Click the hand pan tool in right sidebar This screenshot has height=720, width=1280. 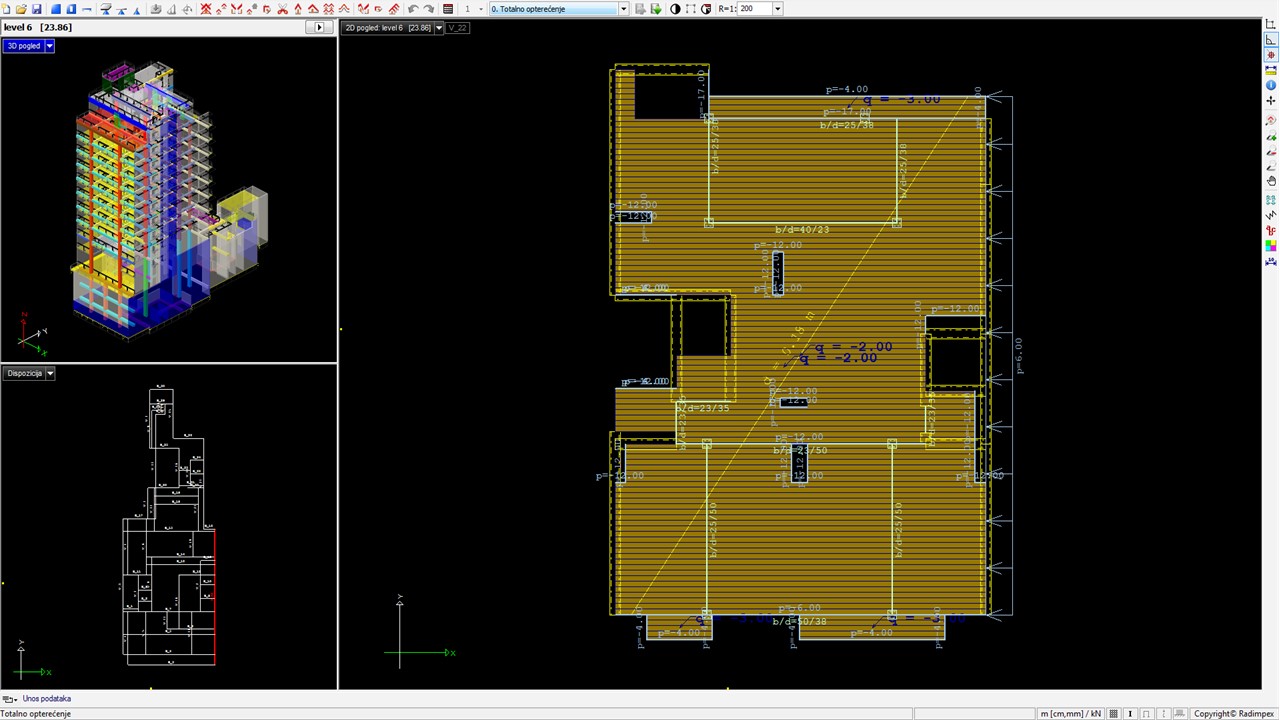1271,181
